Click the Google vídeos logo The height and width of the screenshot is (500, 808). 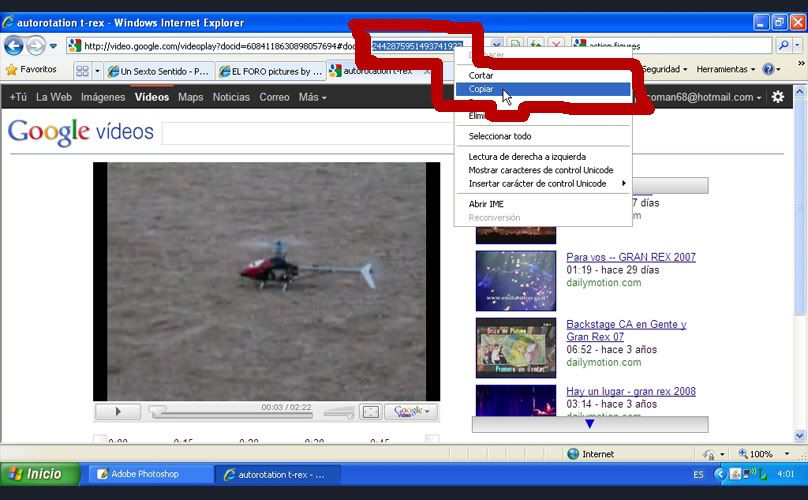tap(81, 131)
